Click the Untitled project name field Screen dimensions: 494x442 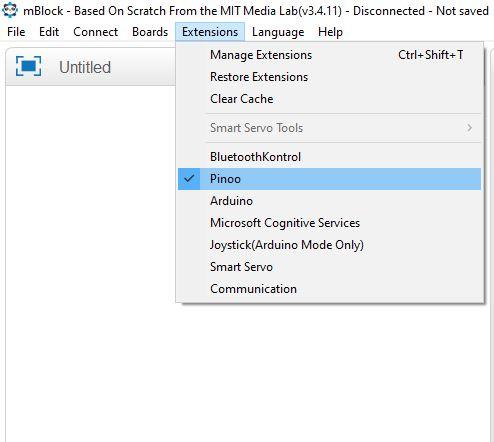click(85, 67)
